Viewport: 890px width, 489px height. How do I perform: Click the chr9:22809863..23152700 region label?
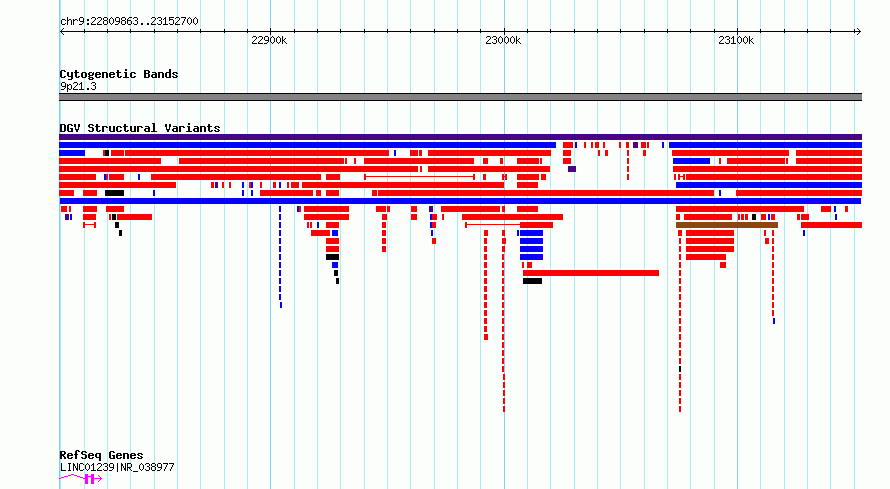point(129,22)
